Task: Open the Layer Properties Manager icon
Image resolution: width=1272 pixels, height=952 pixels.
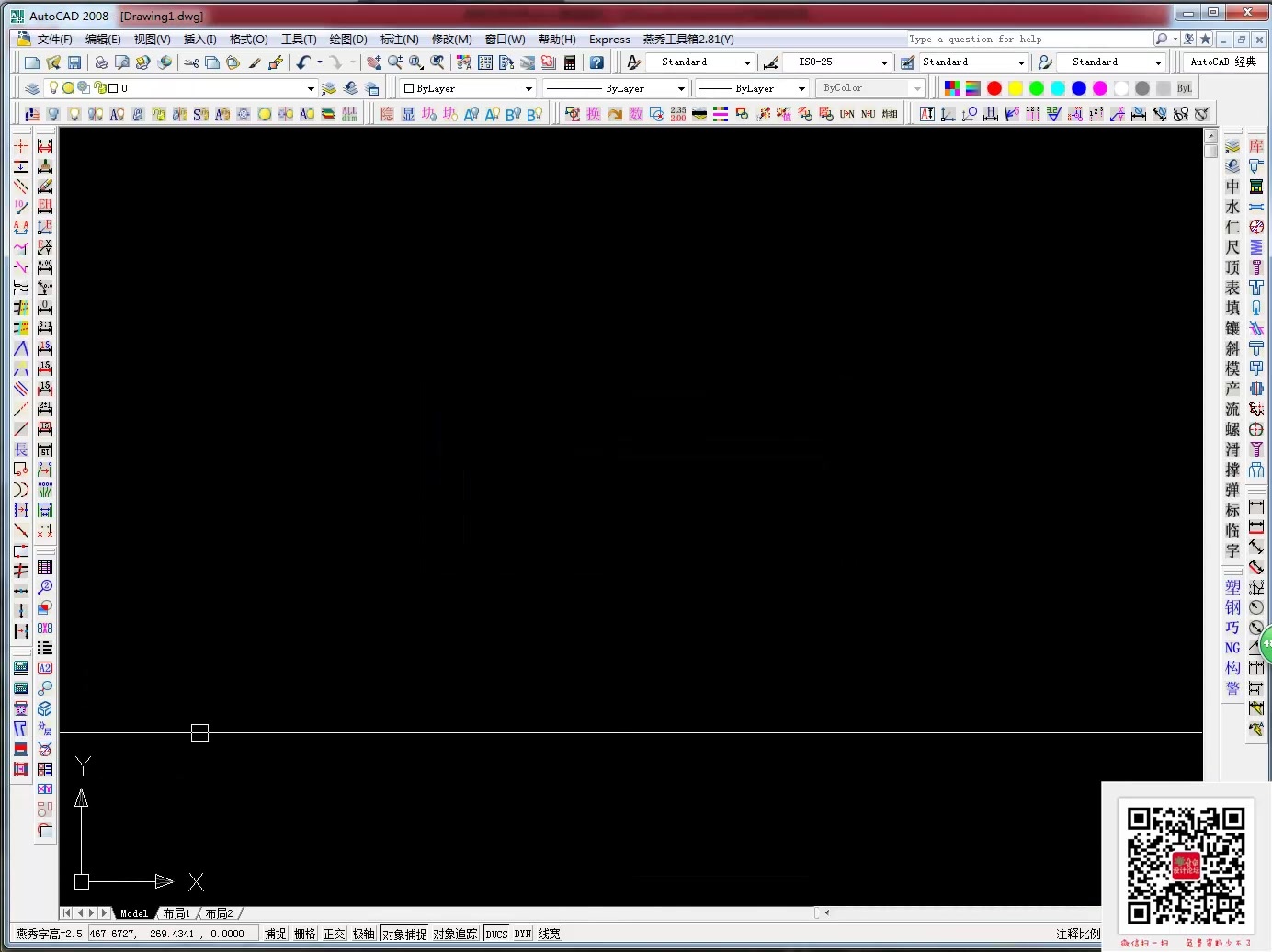Action: coord(31,88)
